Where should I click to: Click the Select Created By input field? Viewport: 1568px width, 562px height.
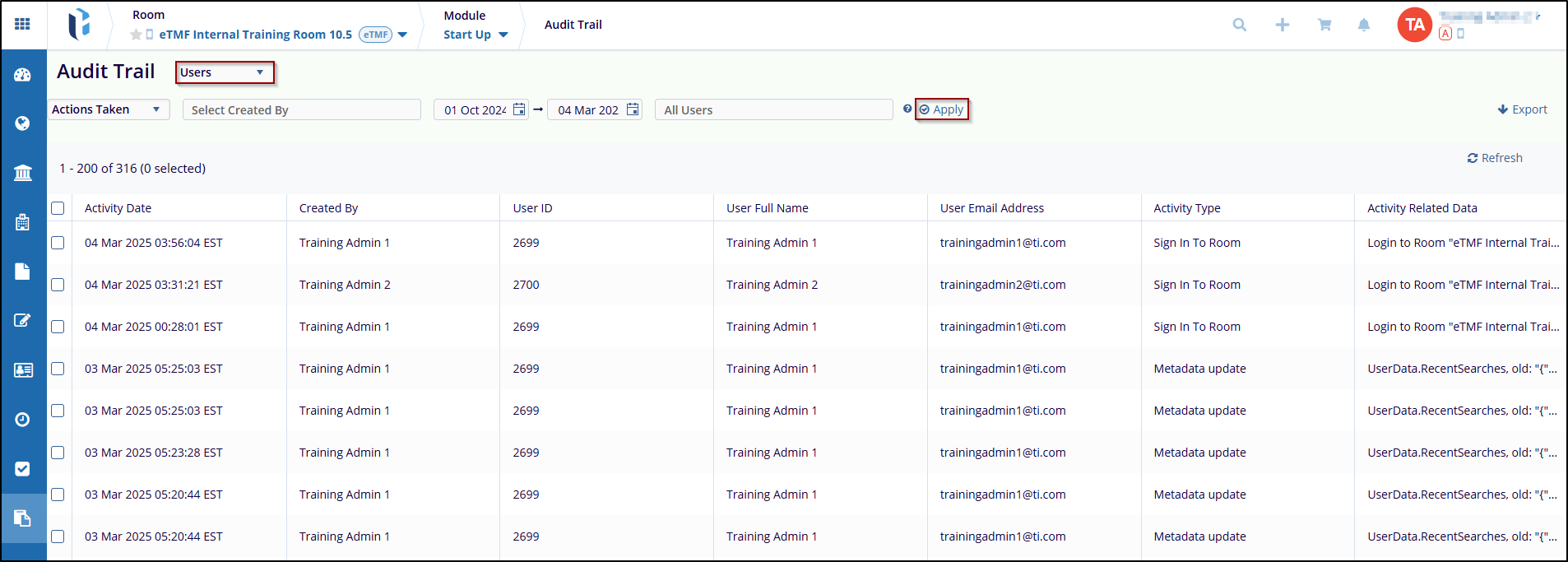coord(302,110)
